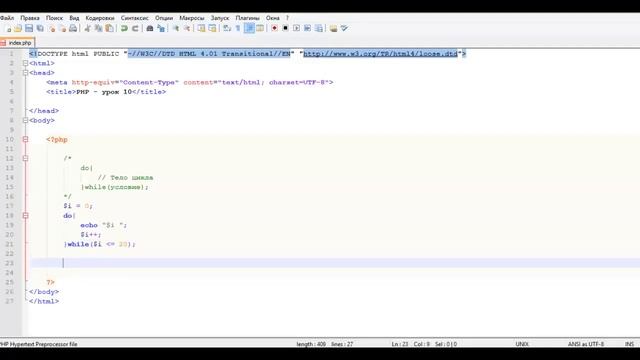The image size is (640, 360).
Task: Copy the selection with the Copy icon
Action: click(98, 29)
